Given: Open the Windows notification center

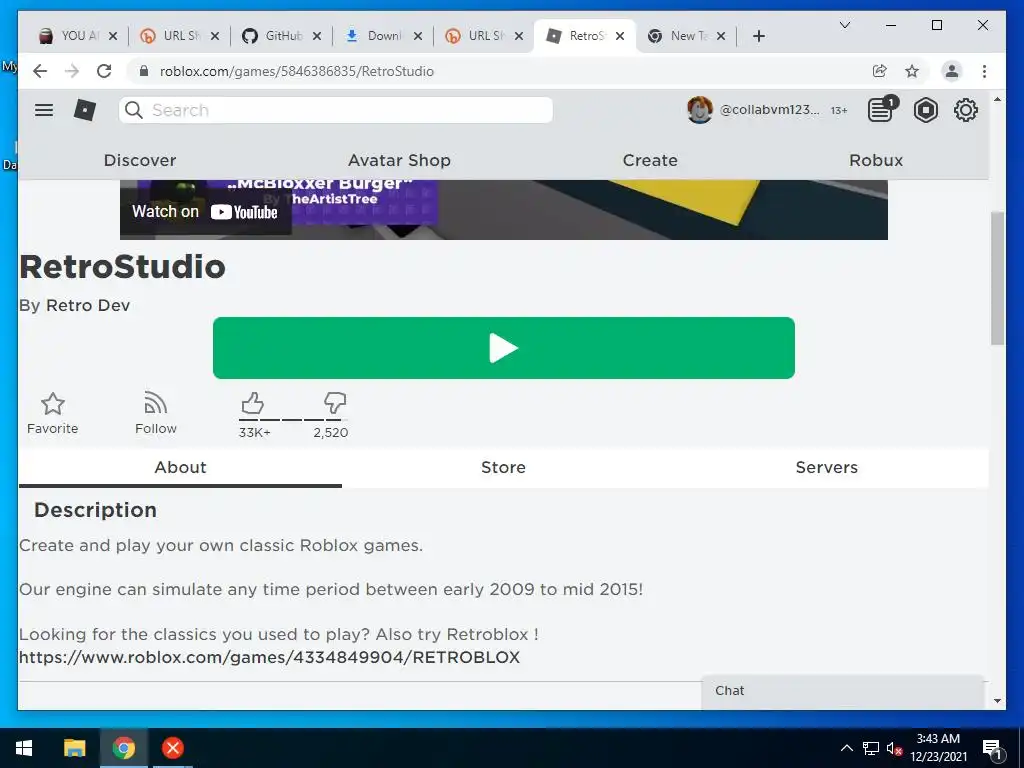Looking at the screenshot, I should [992, 748].
